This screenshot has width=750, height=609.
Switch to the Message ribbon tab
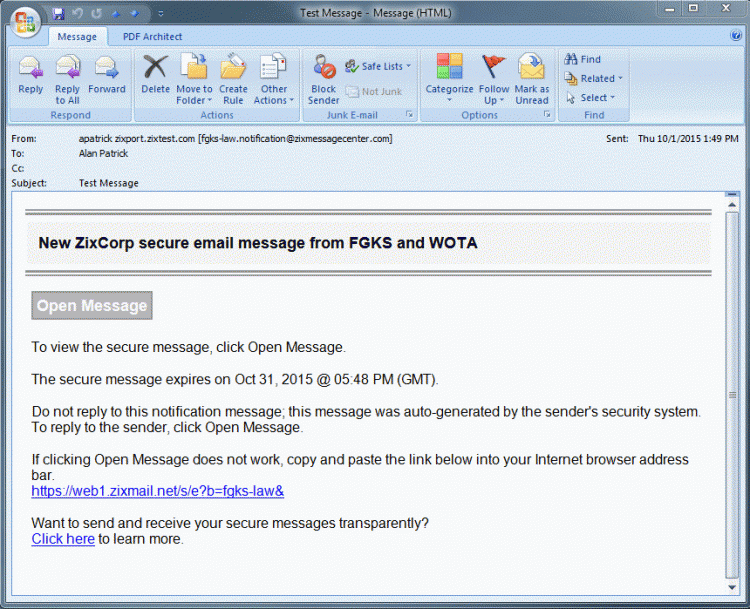pos(77,37)
